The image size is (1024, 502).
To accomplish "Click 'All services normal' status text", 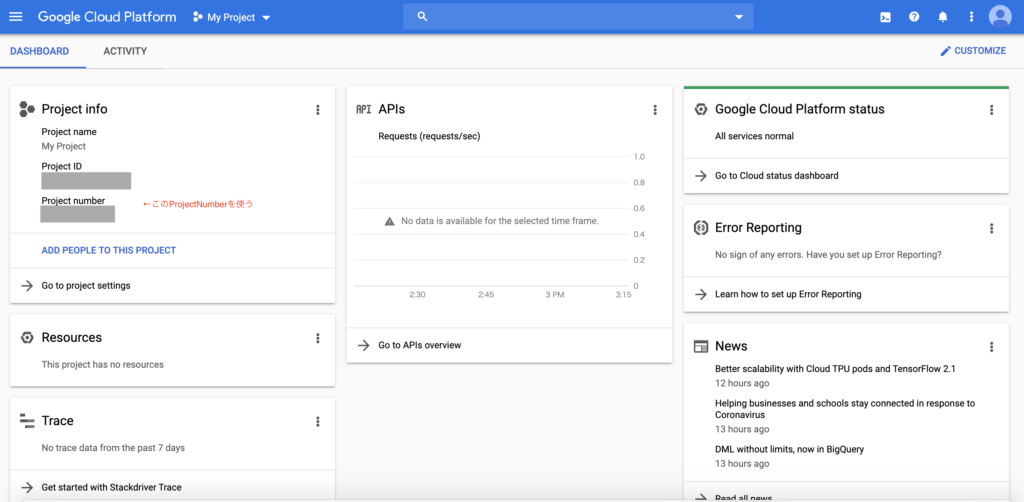I will pyautogui.click(x=754, y=136).
